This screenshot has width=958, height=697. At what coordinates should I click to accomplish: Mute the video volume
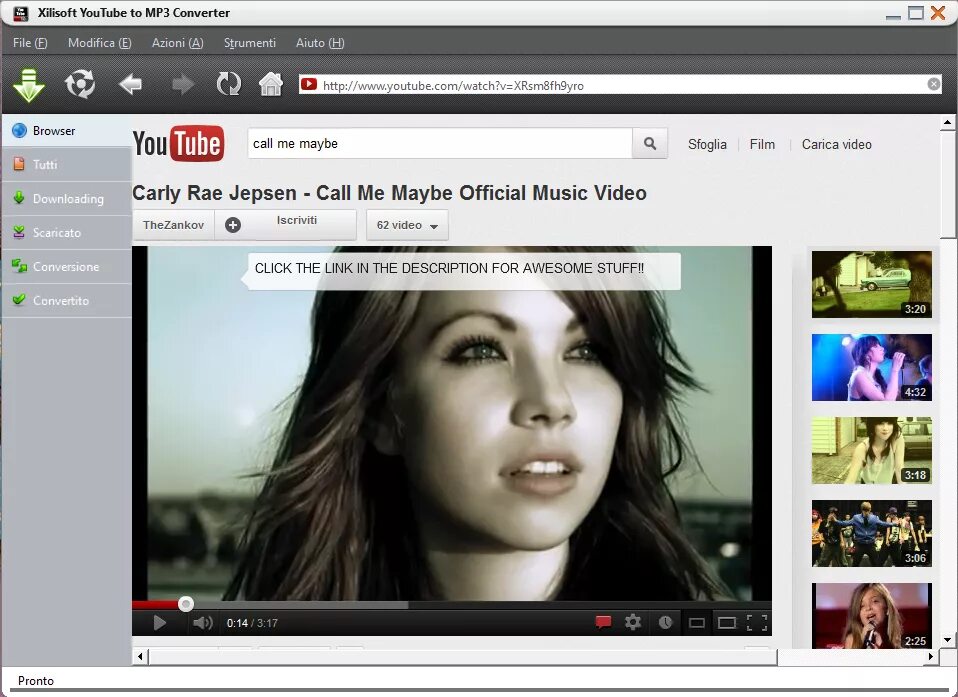(x=202, y=622)
